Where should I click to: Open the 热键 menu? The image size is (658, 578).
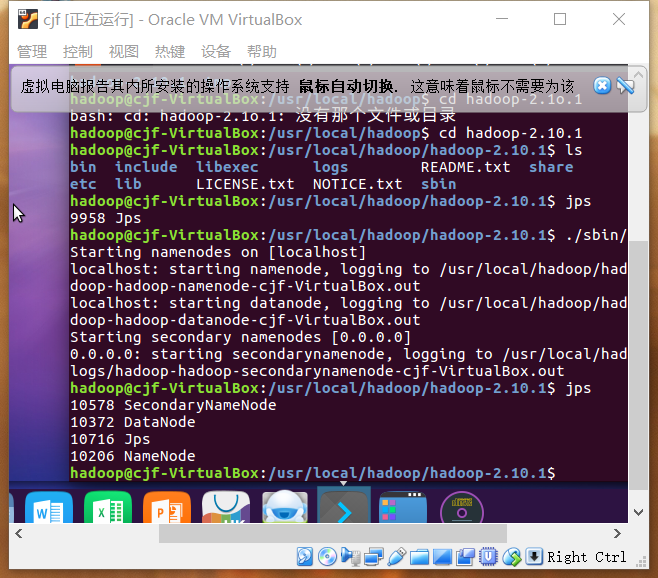click(x=170, y=52)
